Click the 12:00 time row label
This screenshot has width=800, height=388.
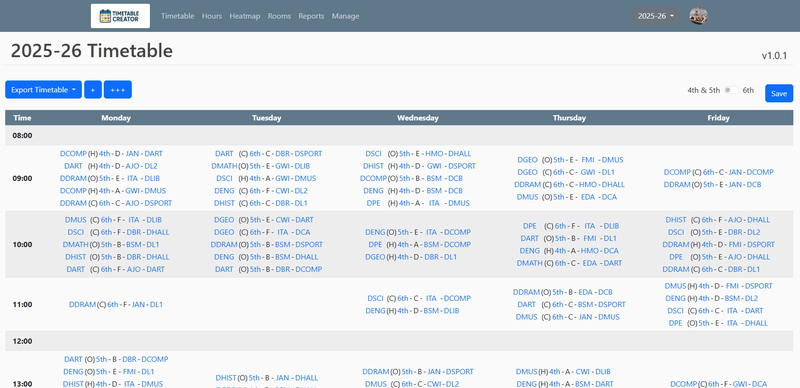(x=22, y=341)
